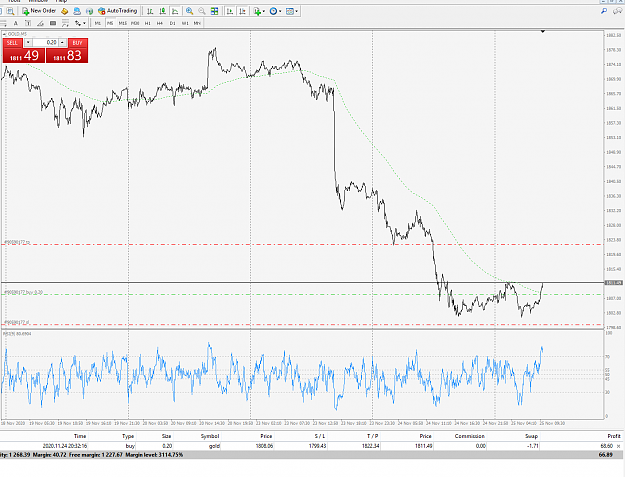Switch to M15 timeframe

(x=122, y=23)
